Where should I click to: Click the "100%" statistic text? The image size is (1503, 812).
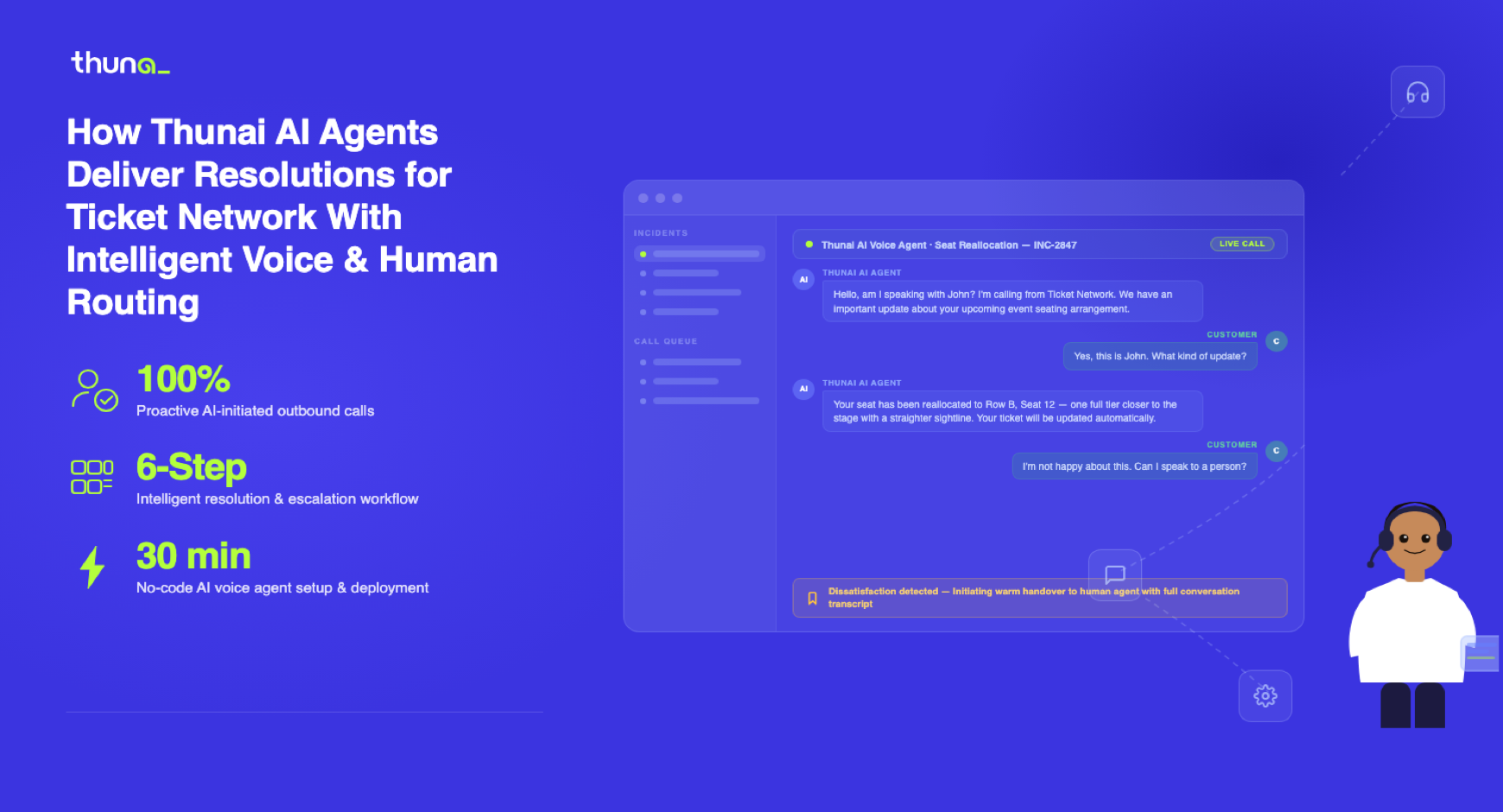tap(184, 379)
